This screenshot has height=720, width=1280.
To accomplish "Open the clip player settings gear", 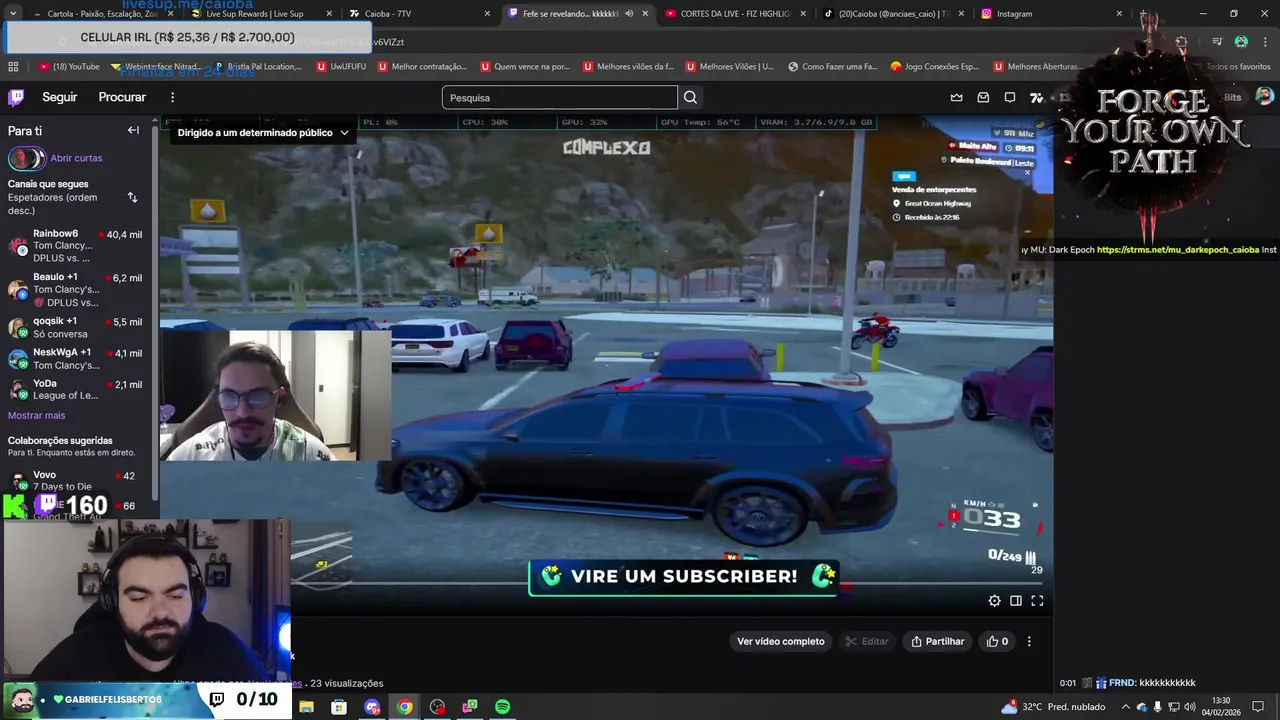I will (994, 601).
